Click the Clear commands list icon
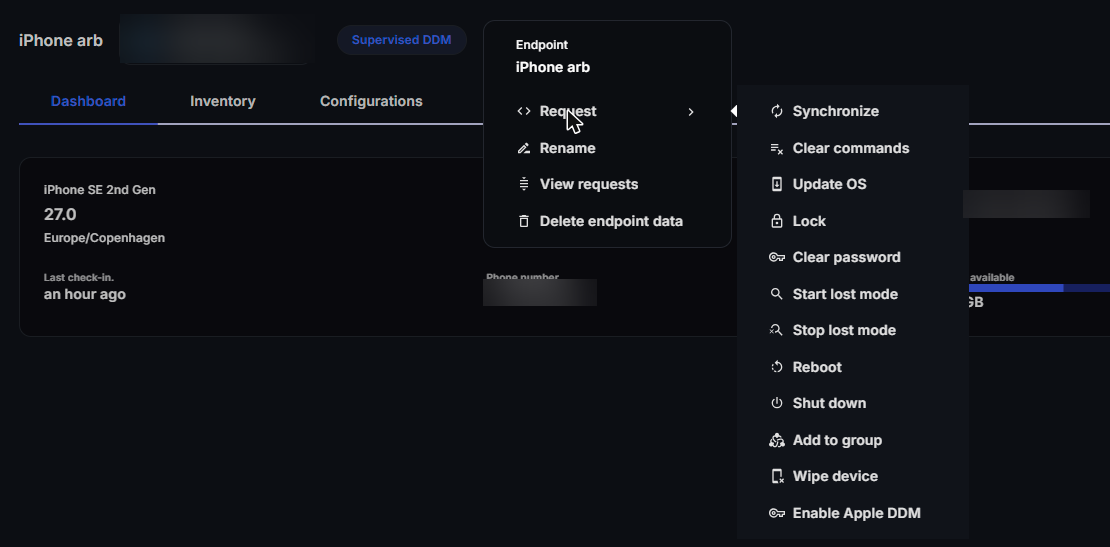The image size is (1110, 547). [x=777, y=148]
